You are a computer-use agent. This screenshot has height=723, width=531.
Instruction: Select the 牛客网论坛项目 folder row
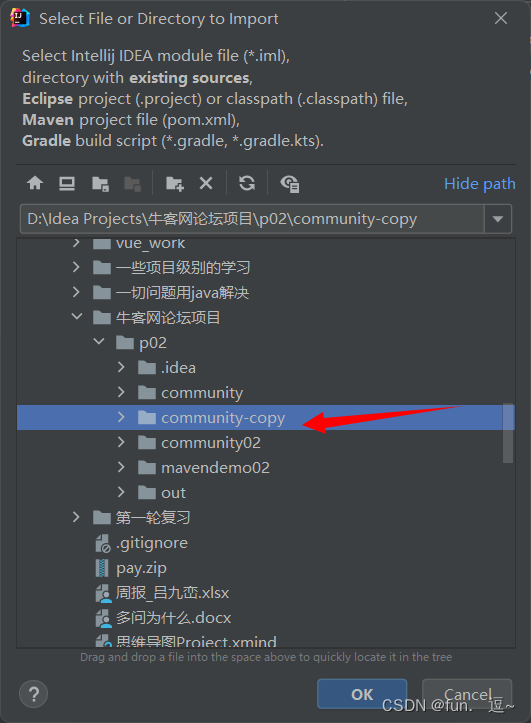(x=266, y=317)
